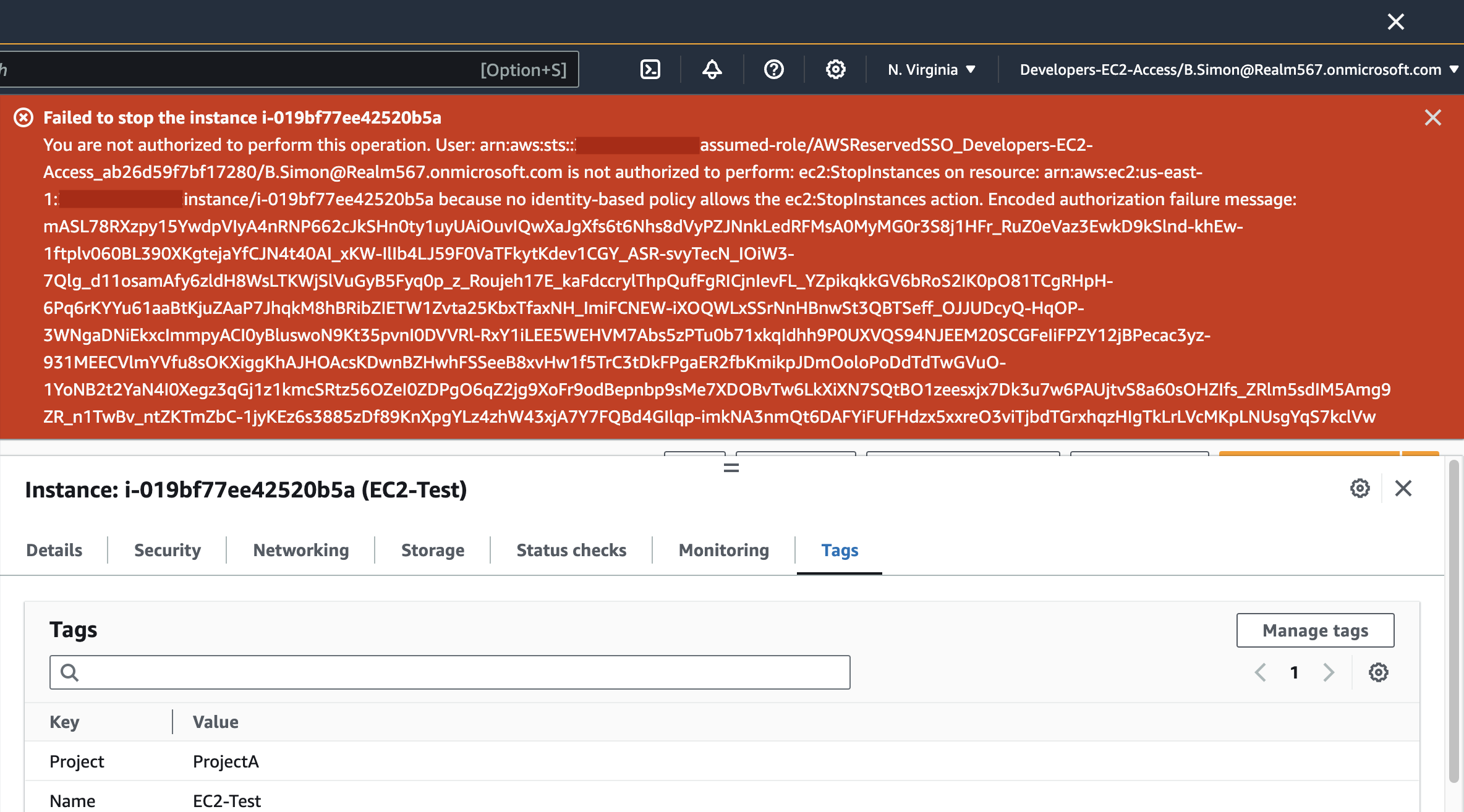Screen dimensions: 1464x812
Task: Dismiss the authorization failure error banner
Action: pyautogui.click(x=1433, y=117)
